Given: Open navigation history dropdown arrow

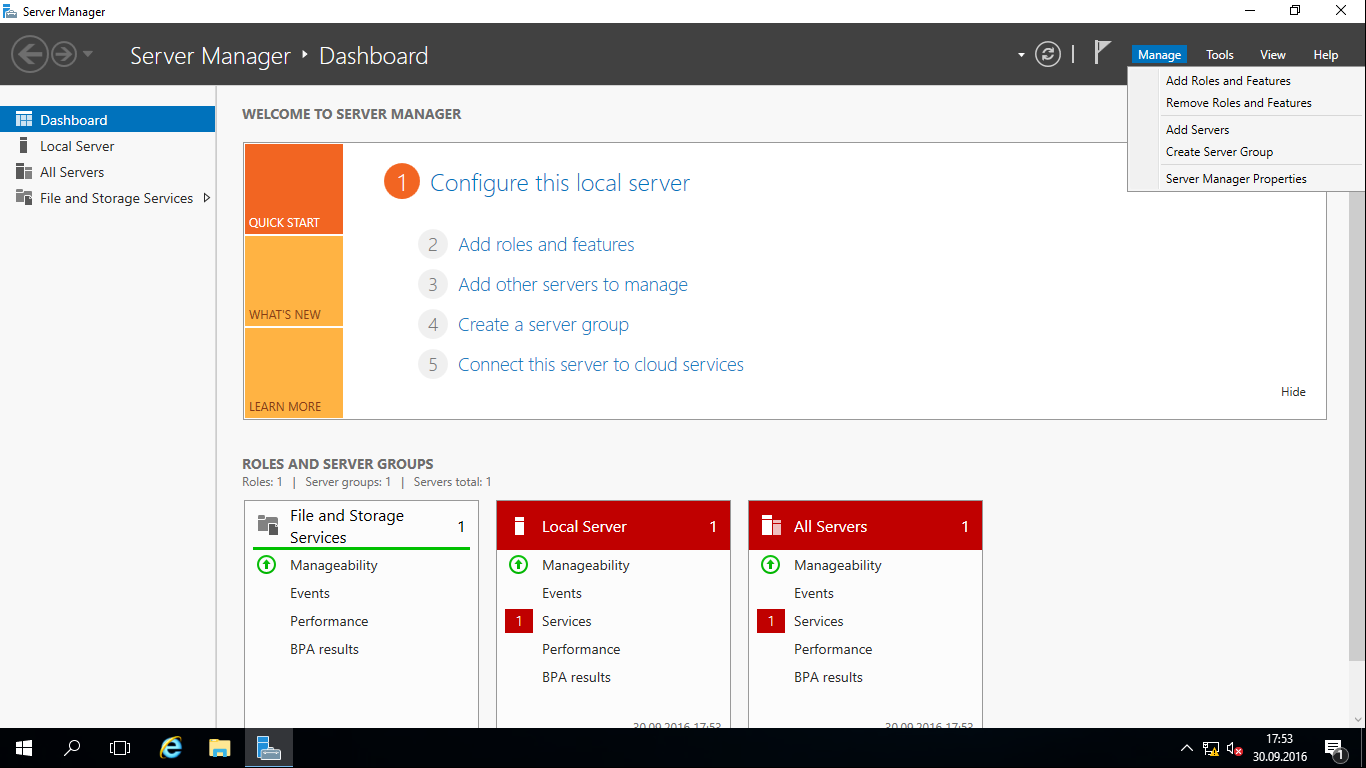Looking at the screenshot, I should click(88, 54).
